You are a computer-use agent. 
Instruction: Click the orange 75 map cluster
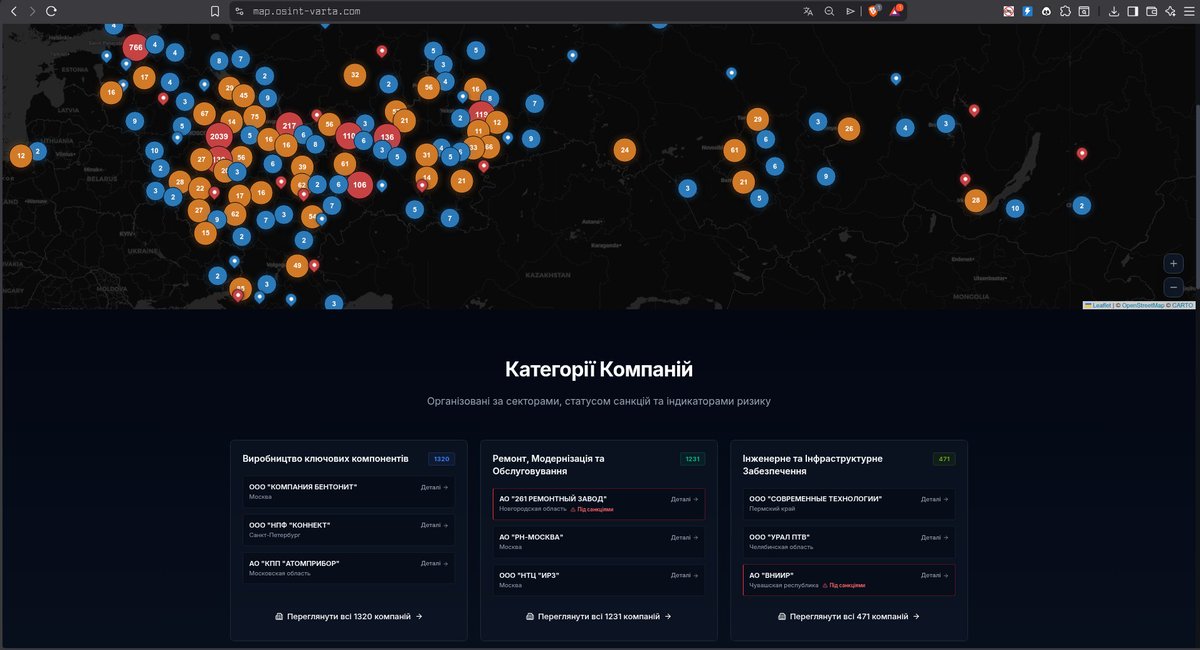254,118
